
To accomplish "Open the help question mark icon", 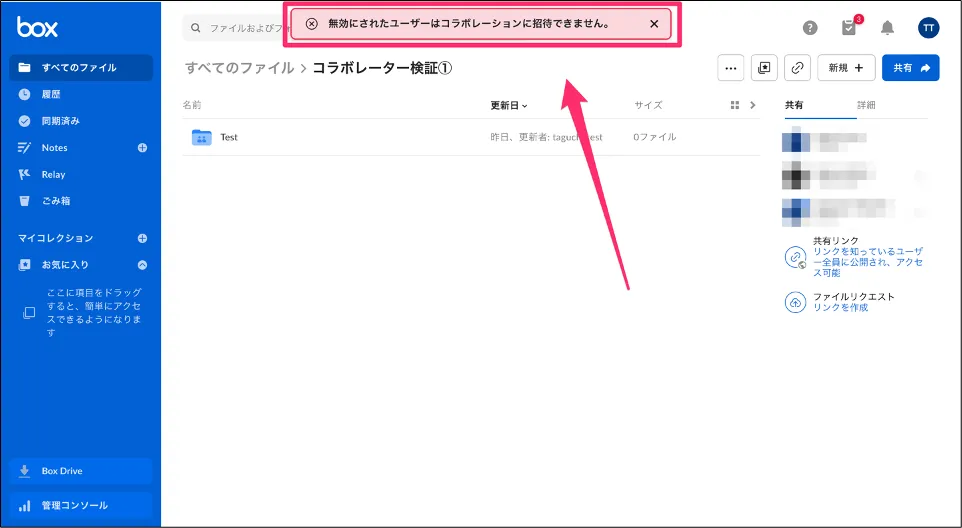I will (810, 28).
